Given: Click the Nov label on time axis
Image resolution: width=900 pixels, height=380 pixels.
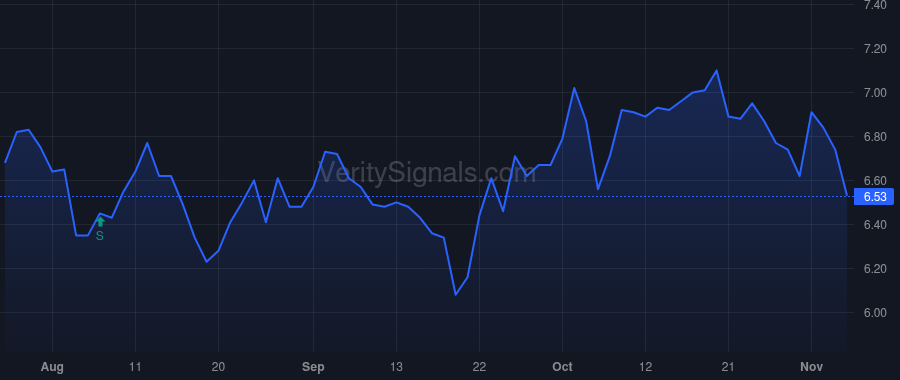Looking at the screenshot, I should pos(811,367).
